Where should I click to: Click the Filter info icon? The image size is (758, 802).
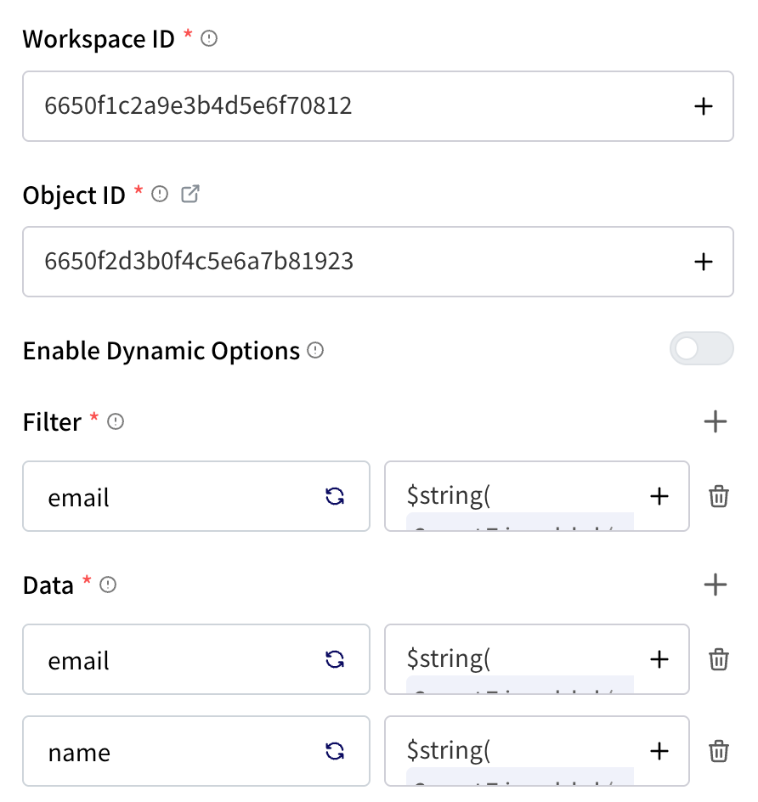coord(116,421)
